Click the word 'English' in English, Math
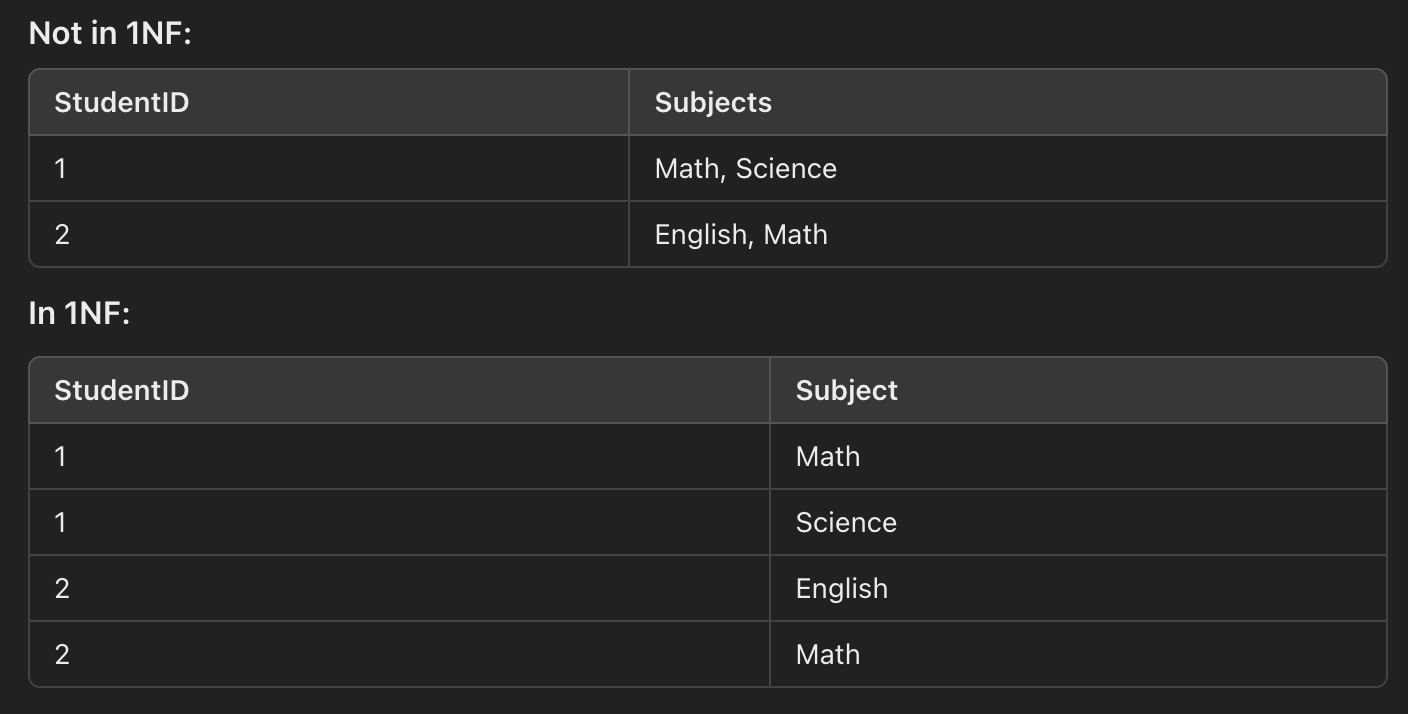 pos(699,235)
